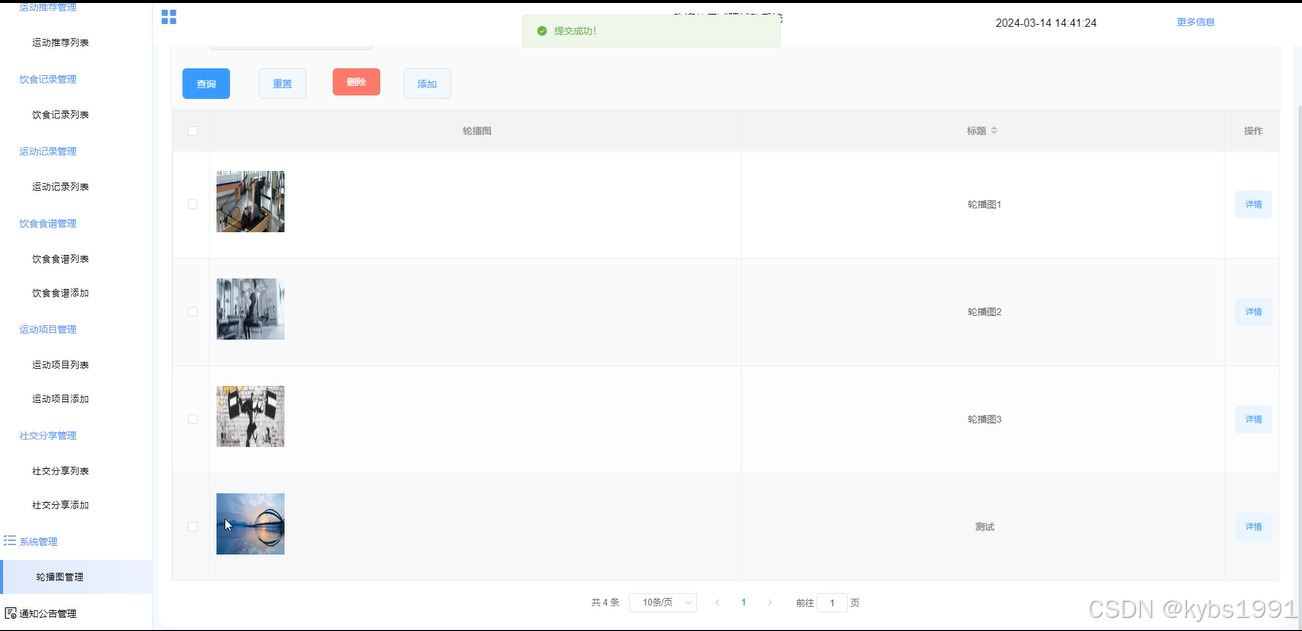1302x631 pixels.
Task: Open 运动推荐列表 in sidebar
Action: pyautogui.click(x=60, y=43)
